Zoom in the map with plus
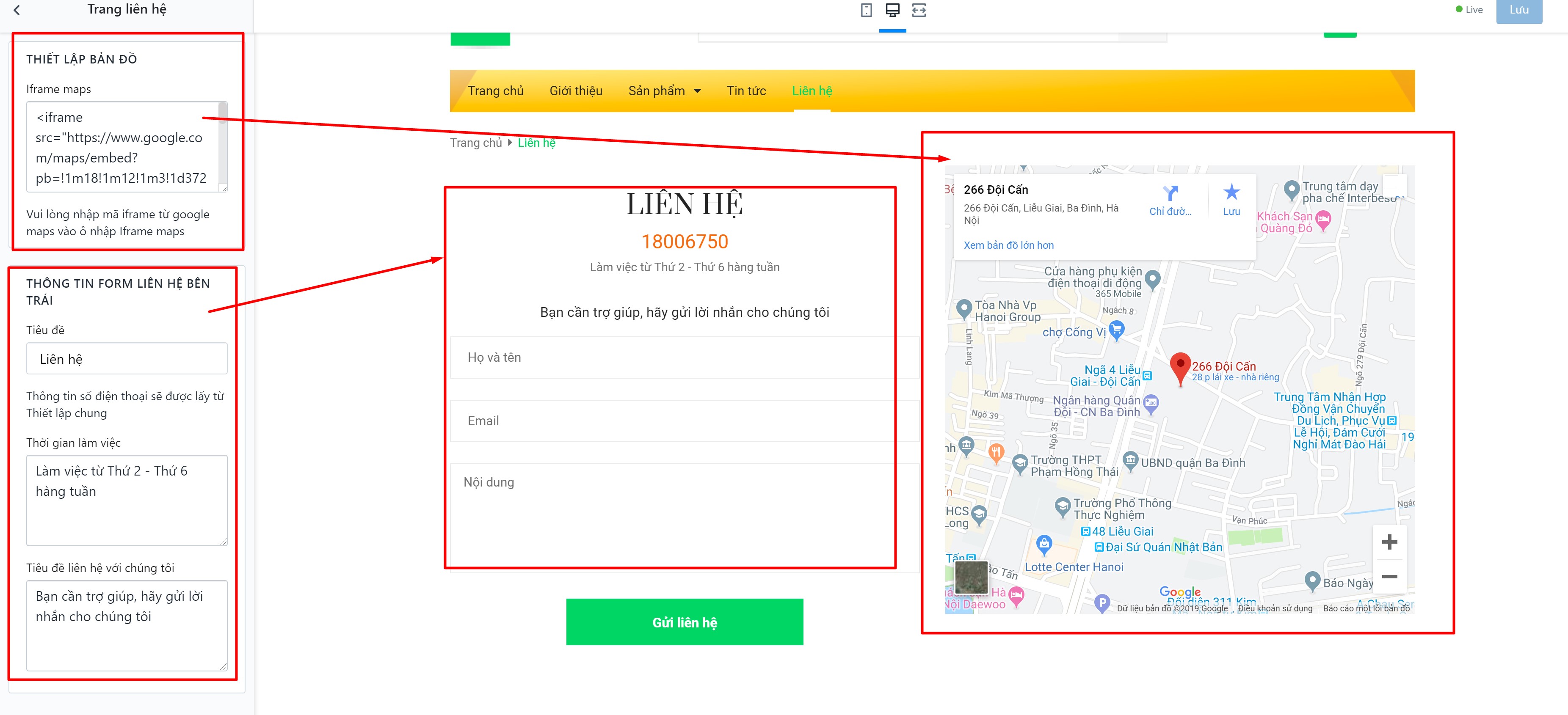The height and width of the screenshot is (715, 1568). (x=1389, y=542)
